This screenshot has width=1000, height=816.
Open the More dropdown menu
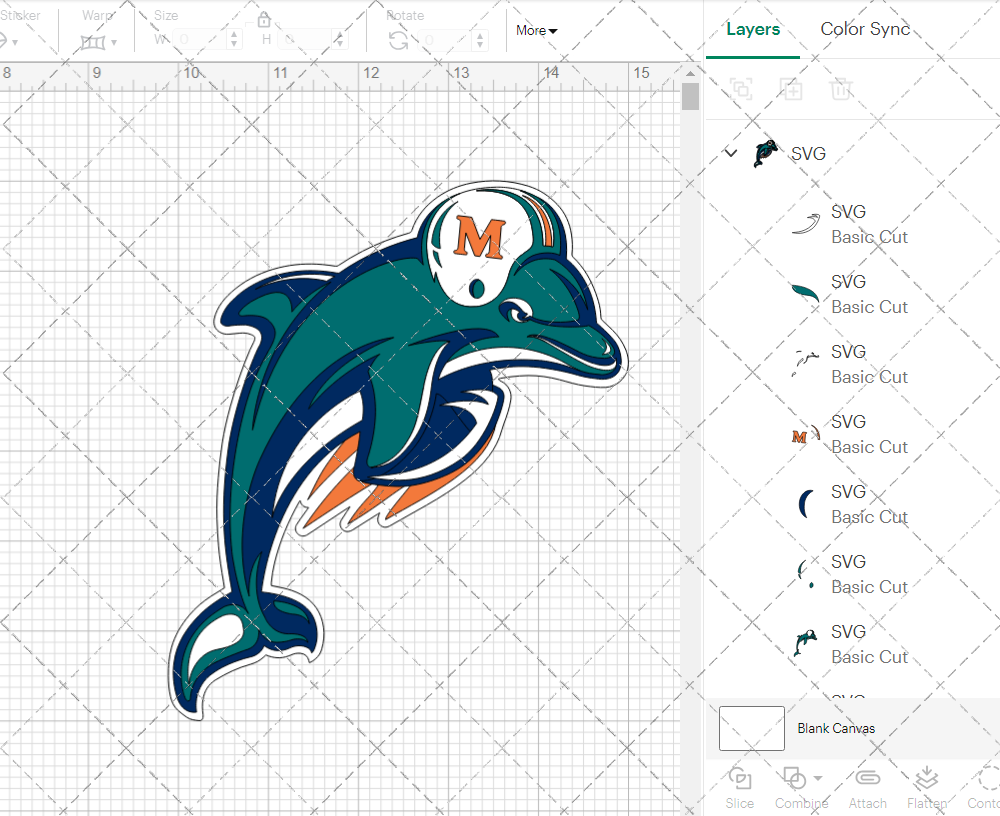(536, 31)
